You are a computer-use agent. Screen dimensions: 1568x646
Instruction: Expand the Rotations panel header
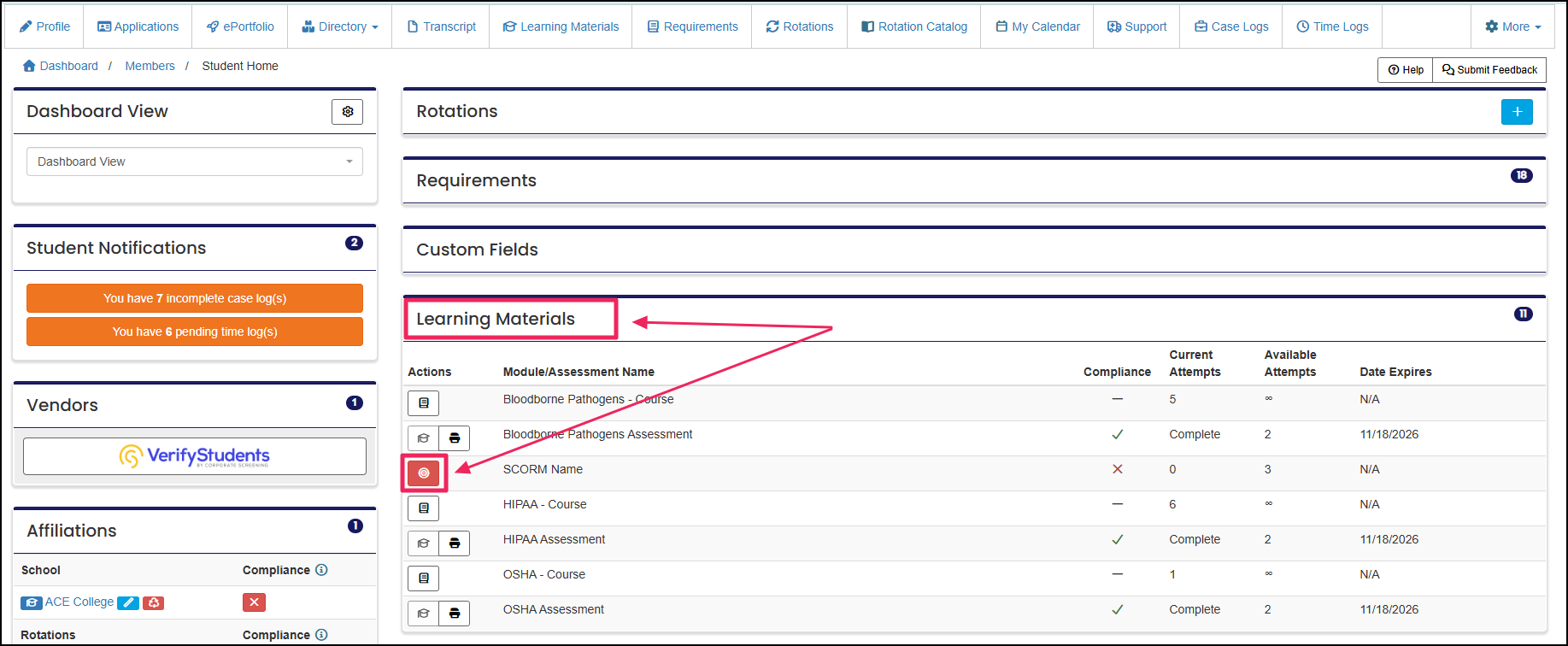pyautogui.click(x=974, y=111)
